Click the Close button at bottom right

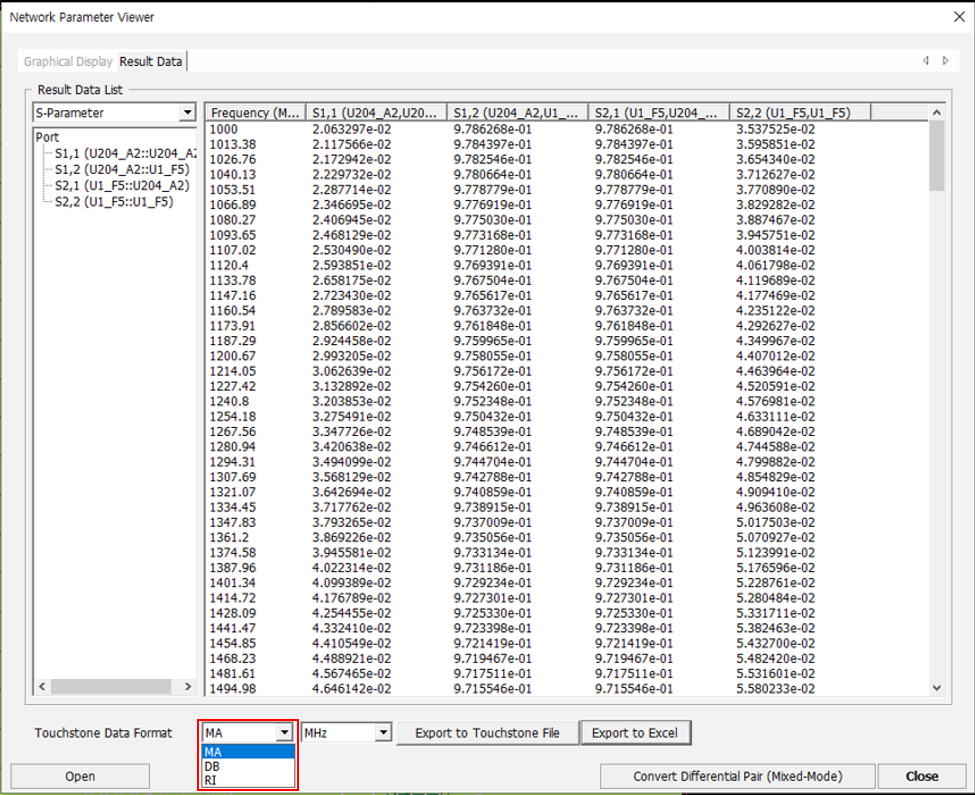coord(921,776)
